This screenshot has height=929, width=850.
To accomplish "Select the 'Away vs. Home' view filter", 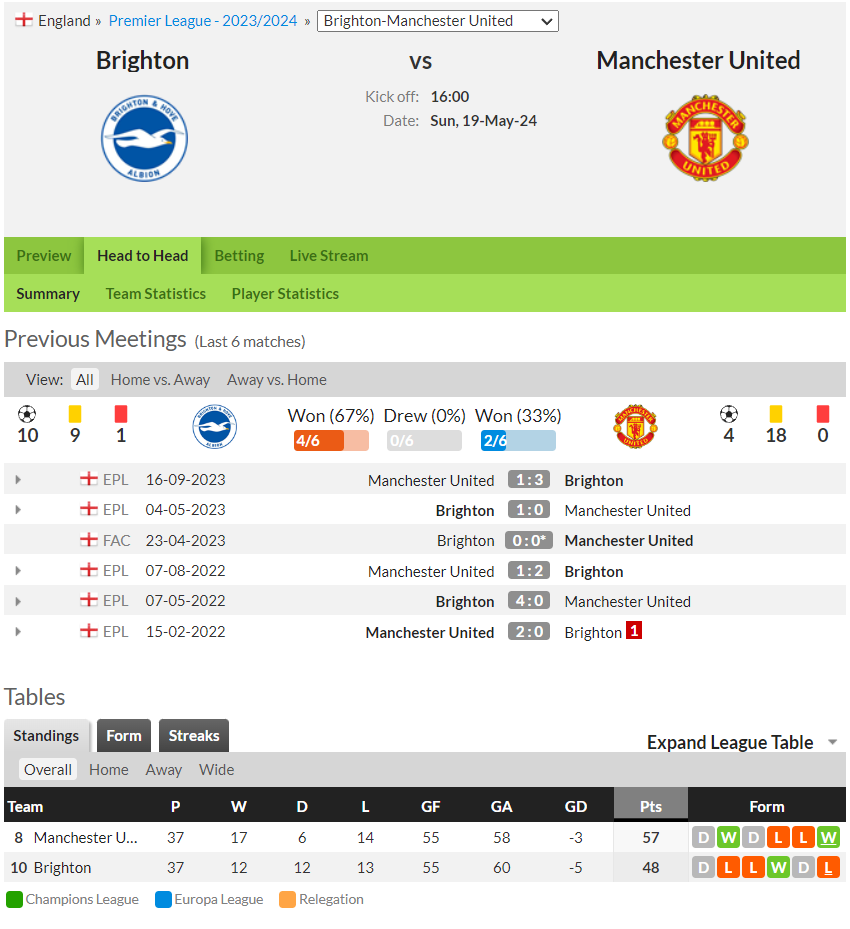I will point(277,380).
